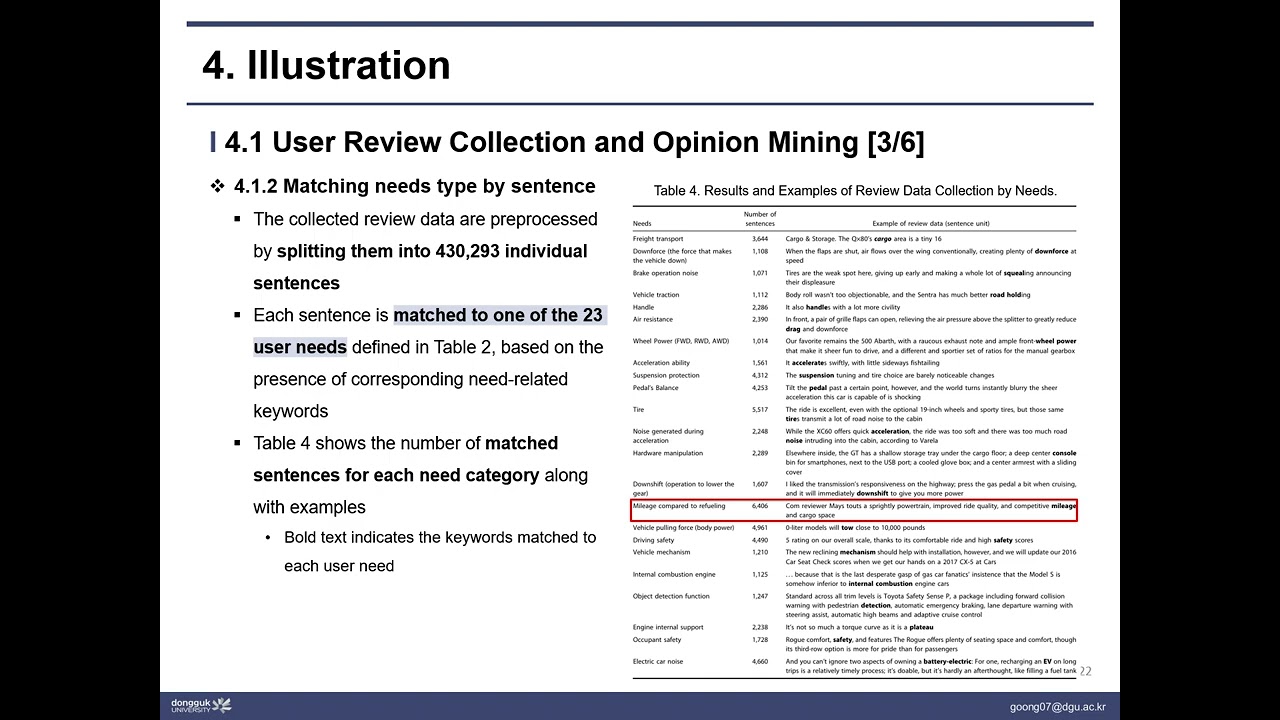The image size is (1280, 720).
Task: Click the value '2,289' in the table
Action: 760,453
